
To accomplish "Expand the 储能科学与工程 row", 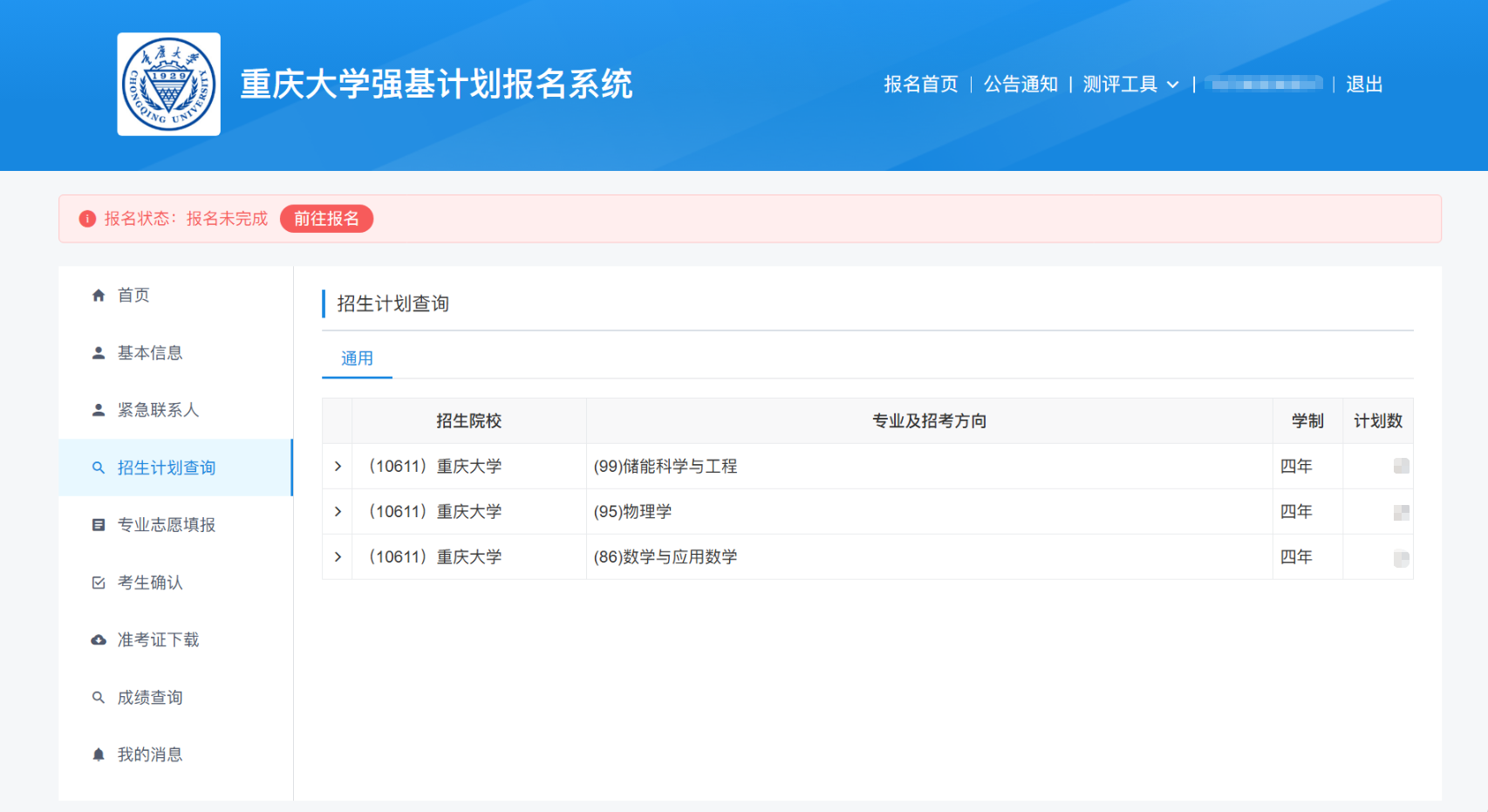I will click(x=338, y=467).
